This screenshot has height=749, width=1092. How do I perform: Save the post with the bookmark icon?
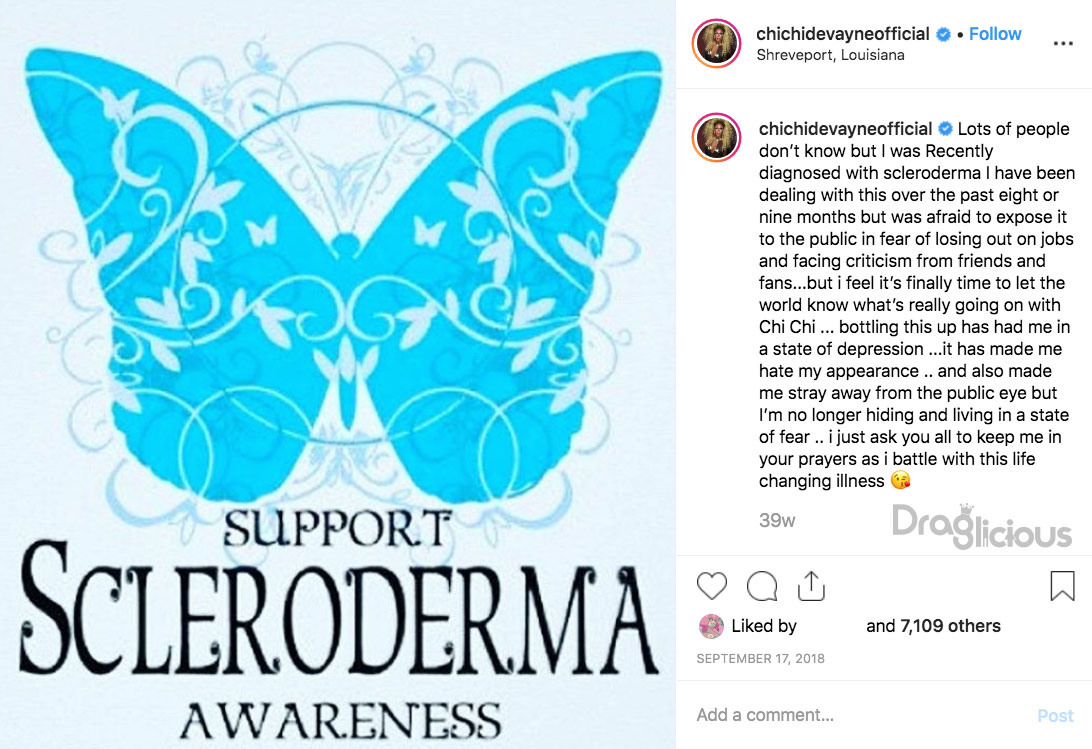point(1062,585)
